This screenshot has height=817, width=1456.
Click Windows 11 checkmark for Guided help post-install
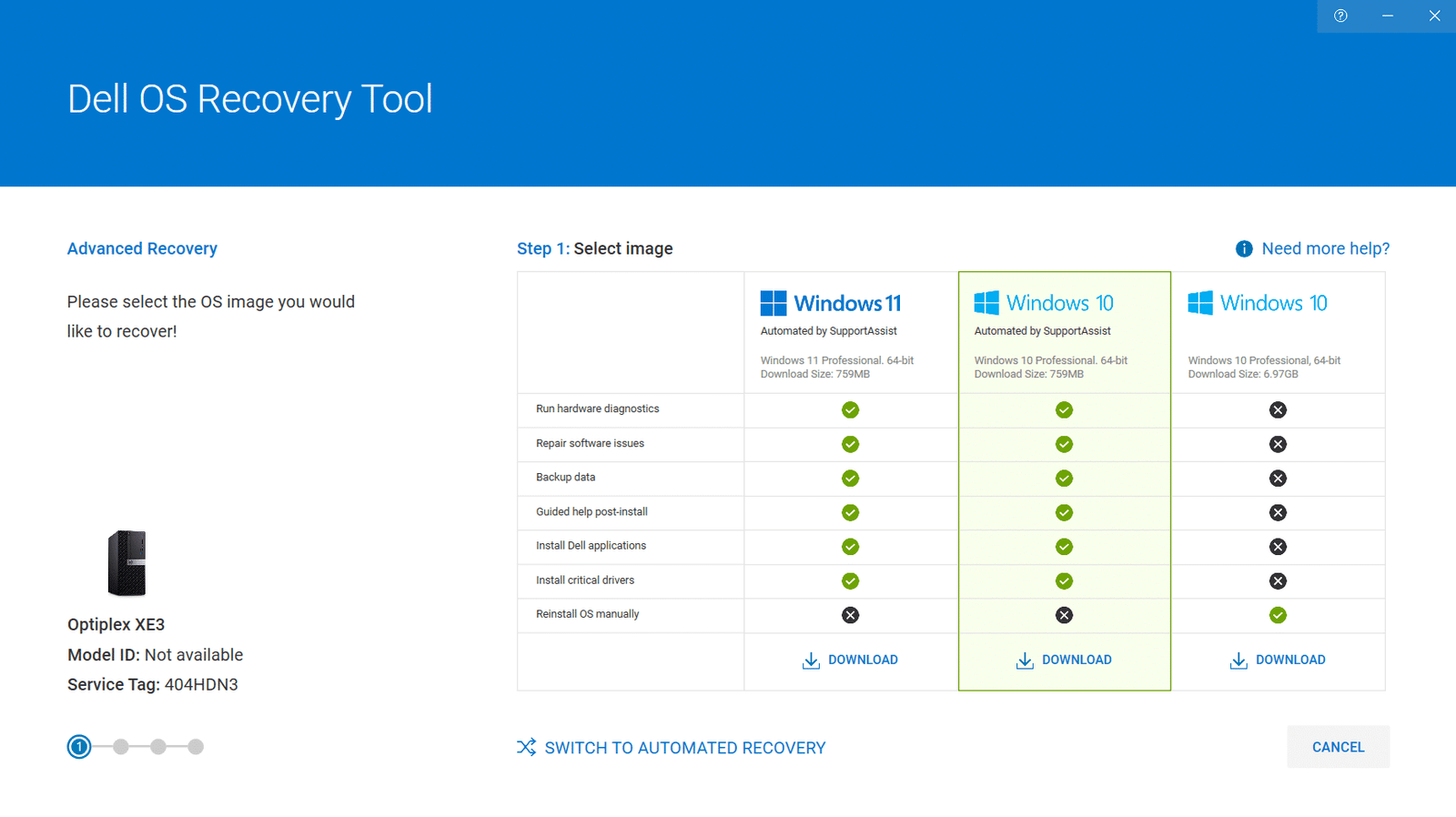(x=850, y=512)
